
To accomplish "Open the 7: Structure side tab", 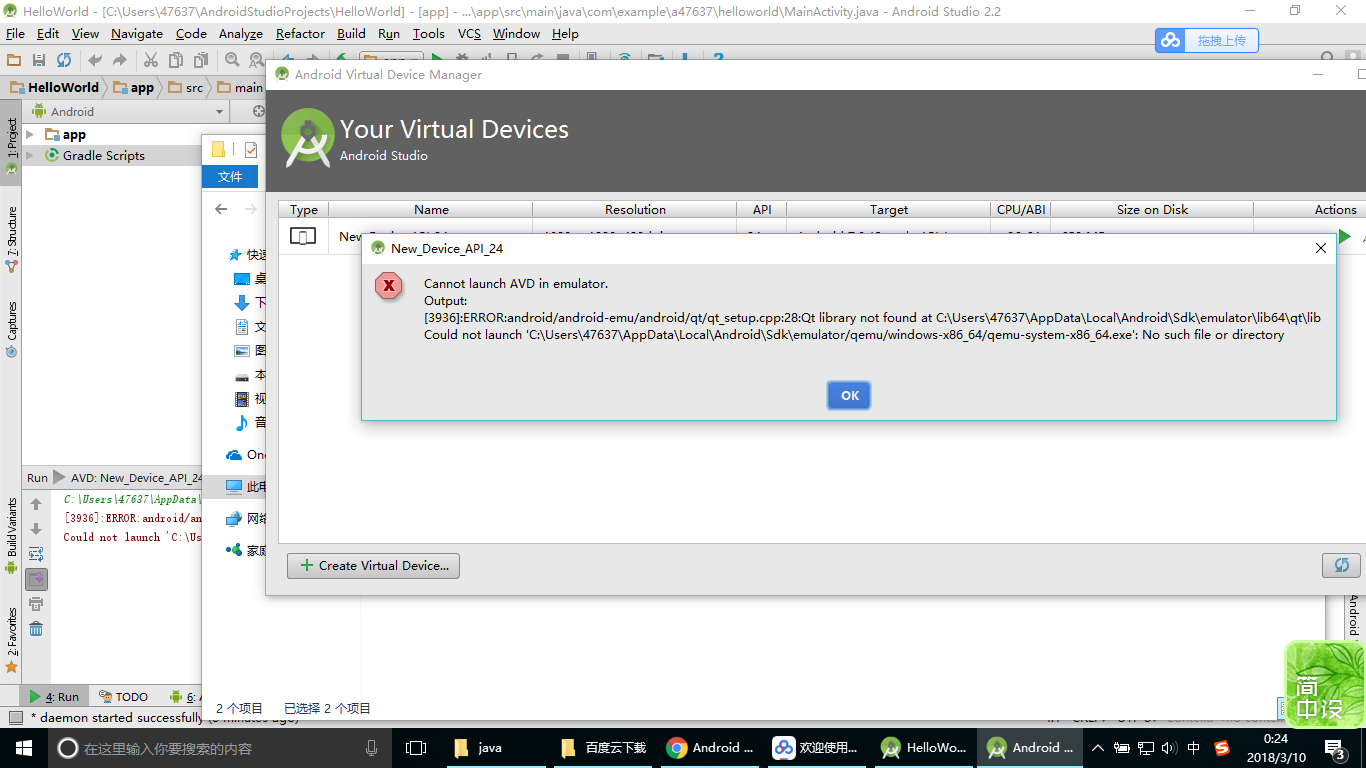I will [11, 238].
